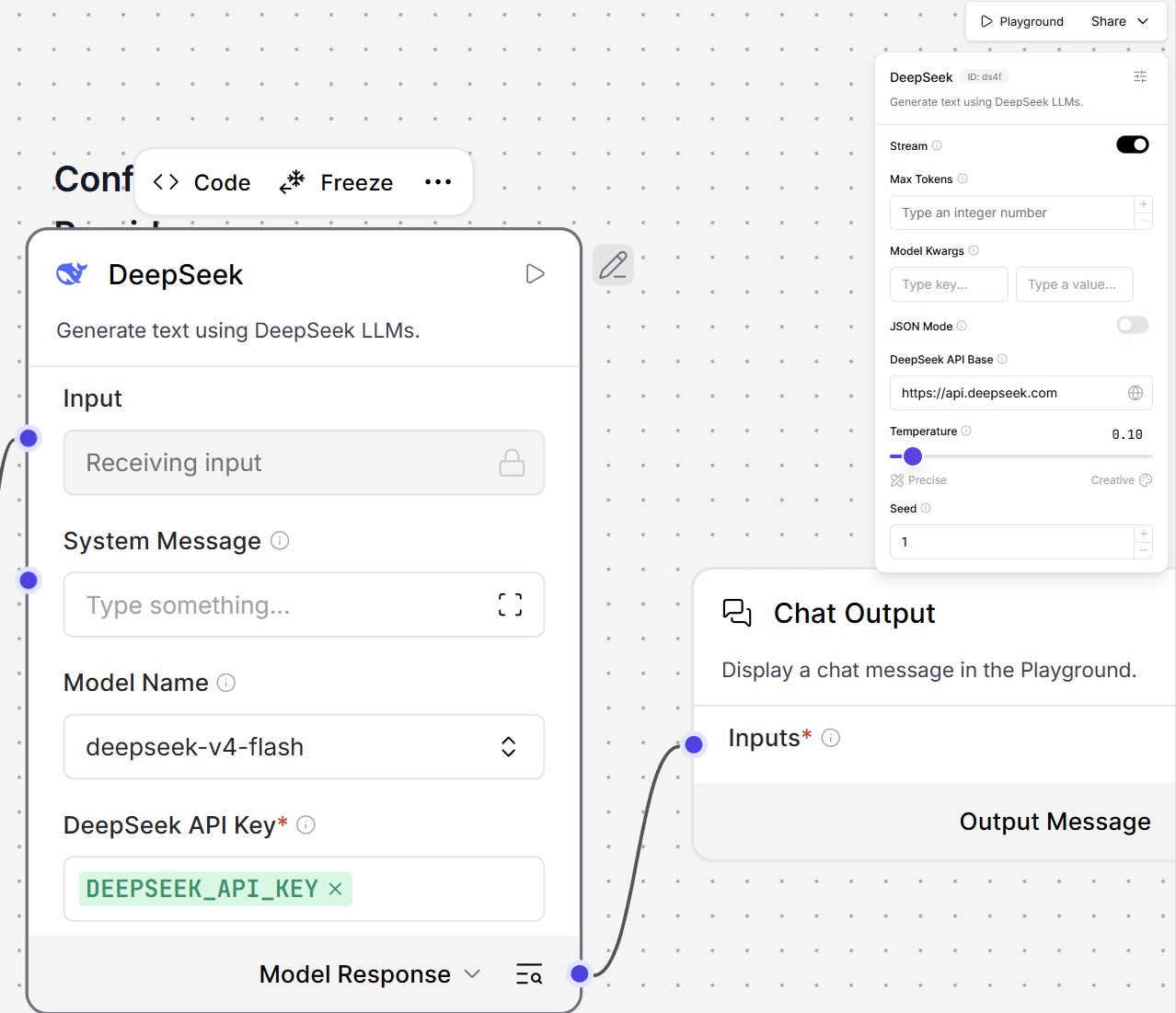Click the Temperature slider handle
Viewport: 1176px width, 1013px height.
pos(913,456)
